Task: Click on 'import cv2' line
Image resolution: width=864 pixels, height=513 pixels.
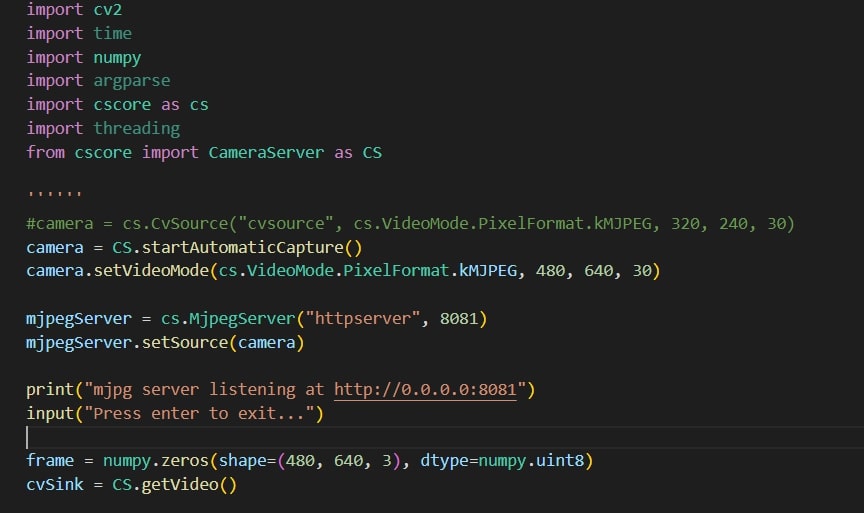Action: tap(74, 10)
